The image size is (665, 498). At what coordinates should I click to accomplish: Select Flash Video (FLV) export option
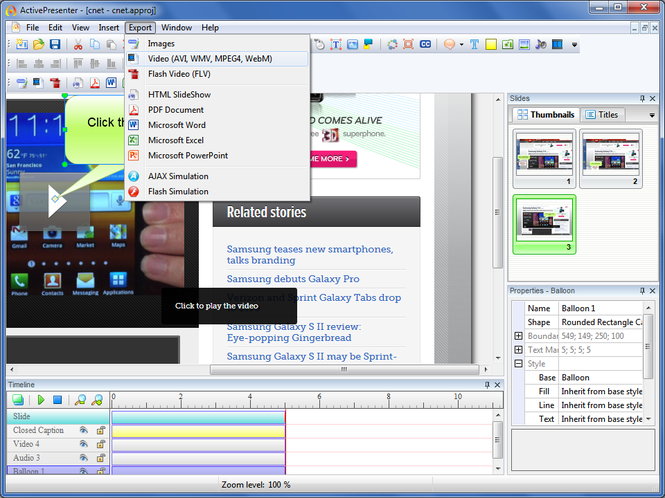pyautogui.click(x=217, y=74)
